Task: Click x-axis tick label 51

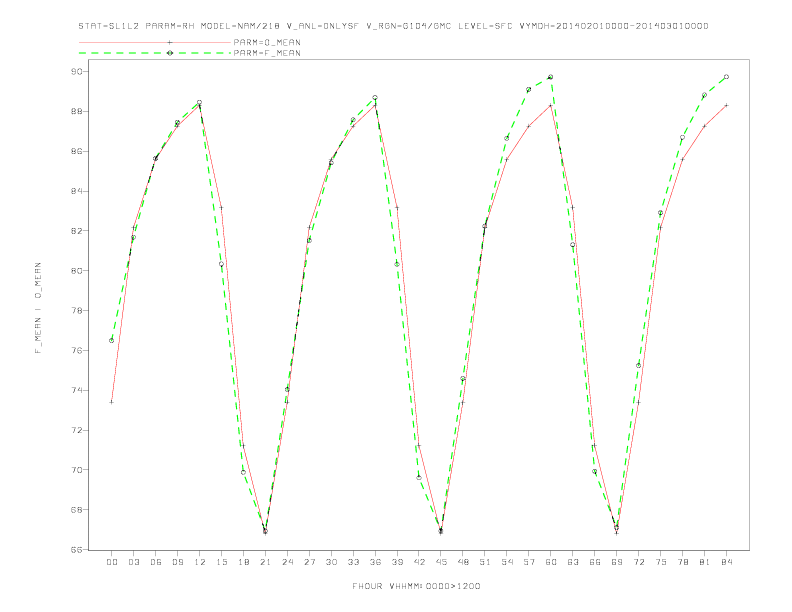Action: 485,562
